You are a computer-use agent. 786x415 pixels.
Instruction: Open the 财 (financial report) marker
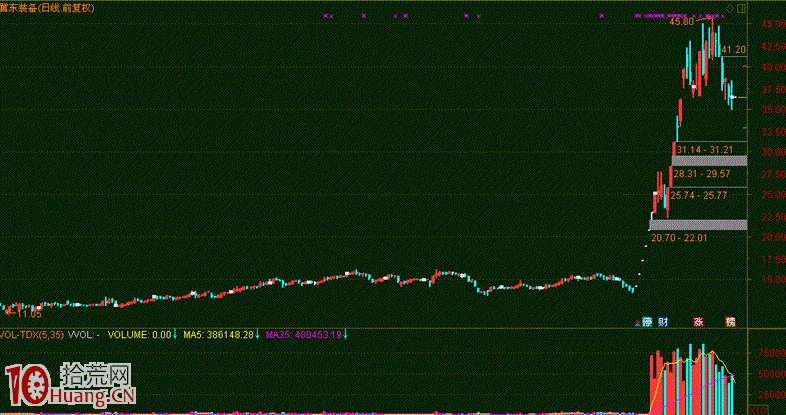coord(663,322)
